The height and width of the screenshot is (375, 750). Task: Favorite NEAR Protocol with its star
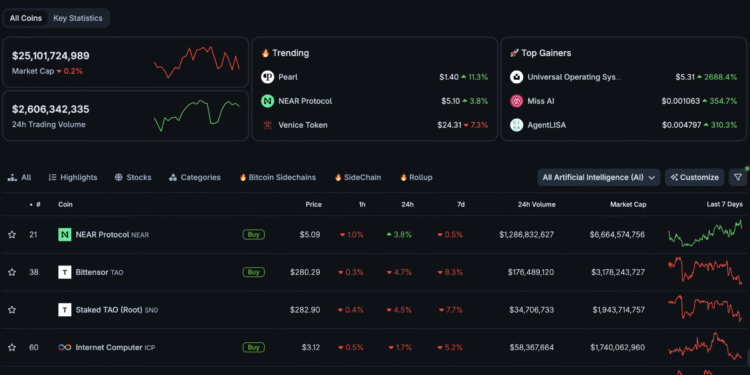[12, 235]
